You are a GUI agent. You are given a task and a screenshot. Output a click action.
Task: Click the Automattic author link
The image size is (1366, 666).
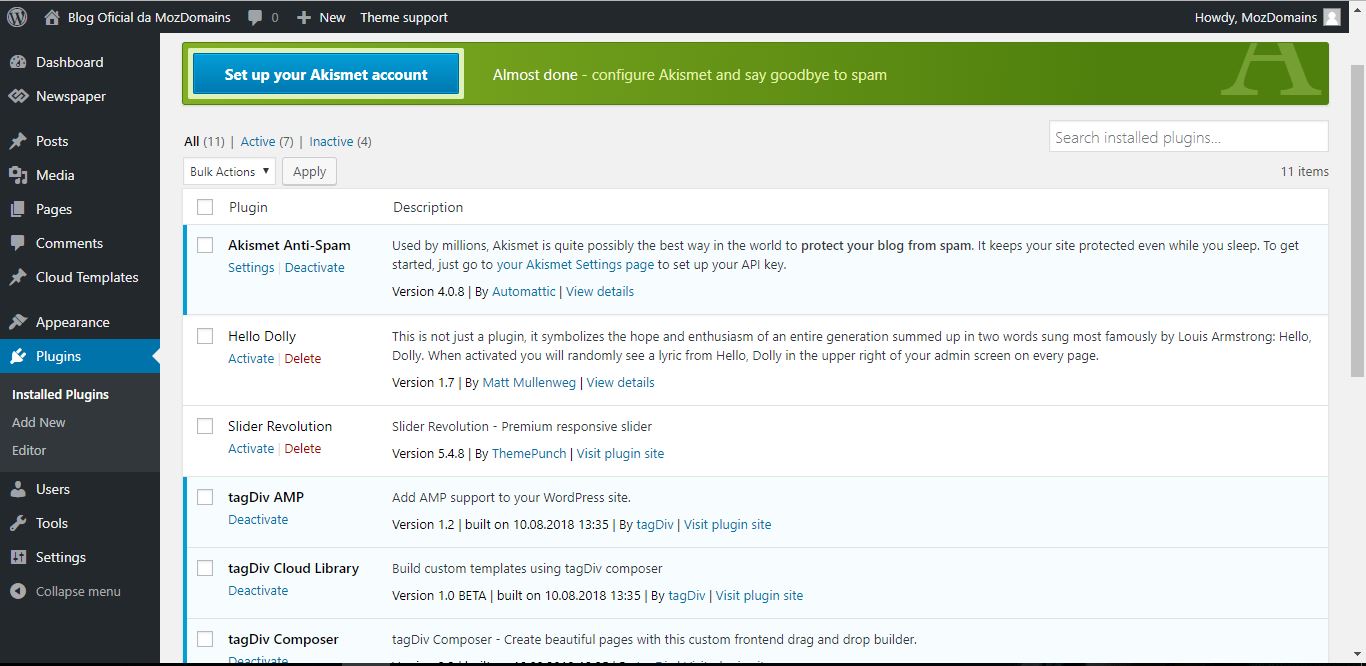[524, 291]
